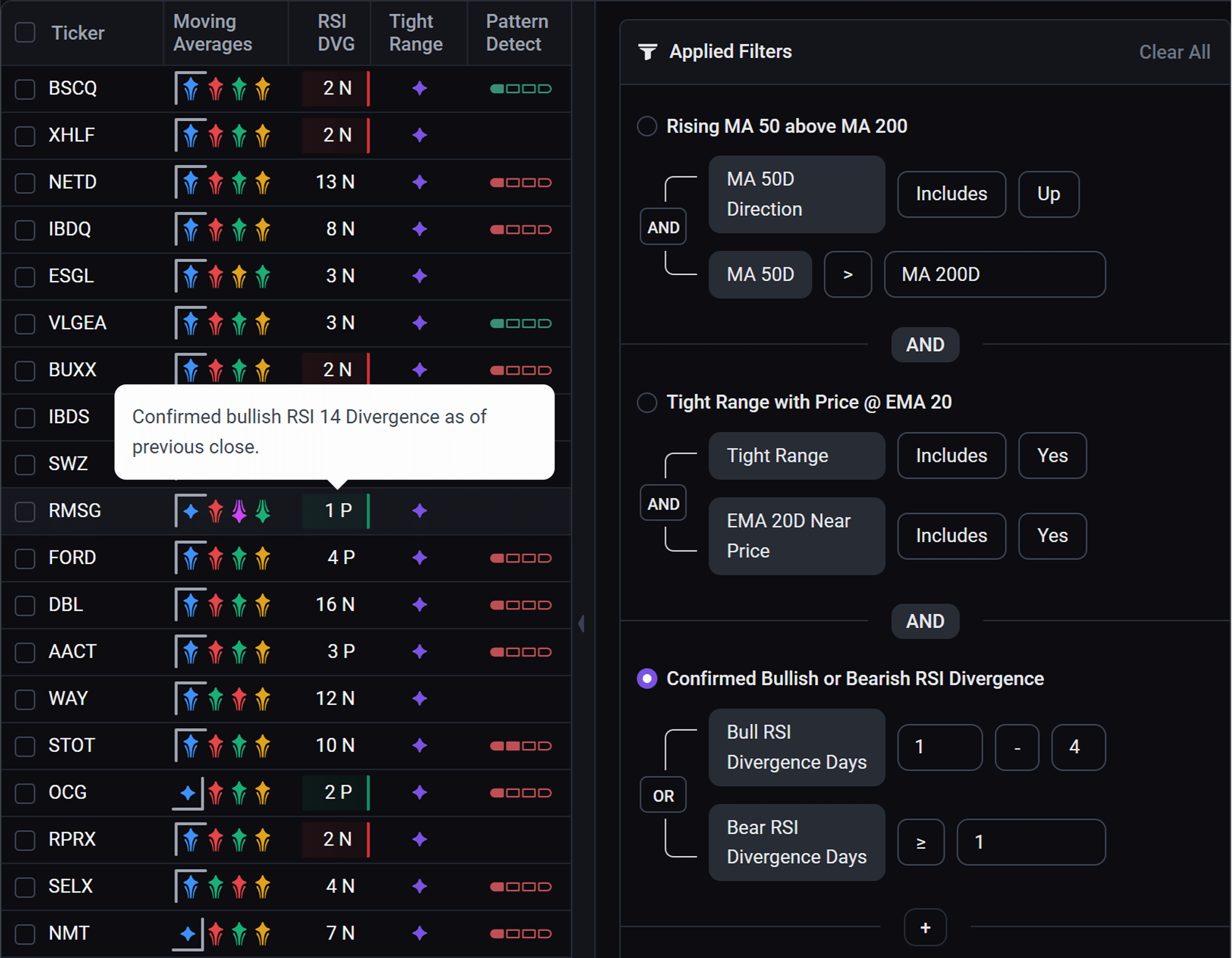This screenshot has height=958, width=1232.
Task: Click the Tight Range sparkle icon for BSCQ
Action: point(419,89)
